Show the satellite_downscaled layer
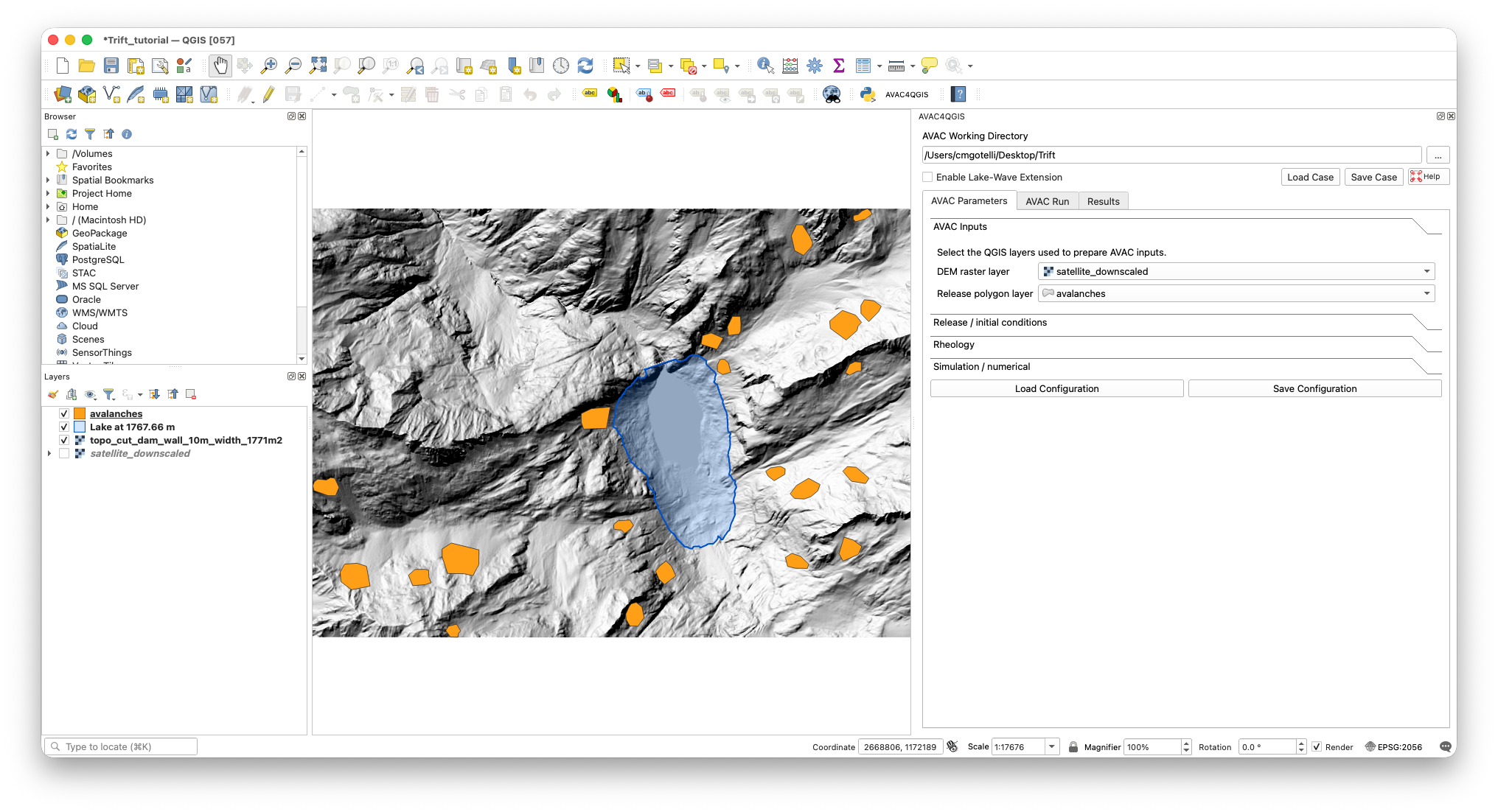Image resolution: width=1498 pixels, height=812 pixels. click(x=64, y=454)
